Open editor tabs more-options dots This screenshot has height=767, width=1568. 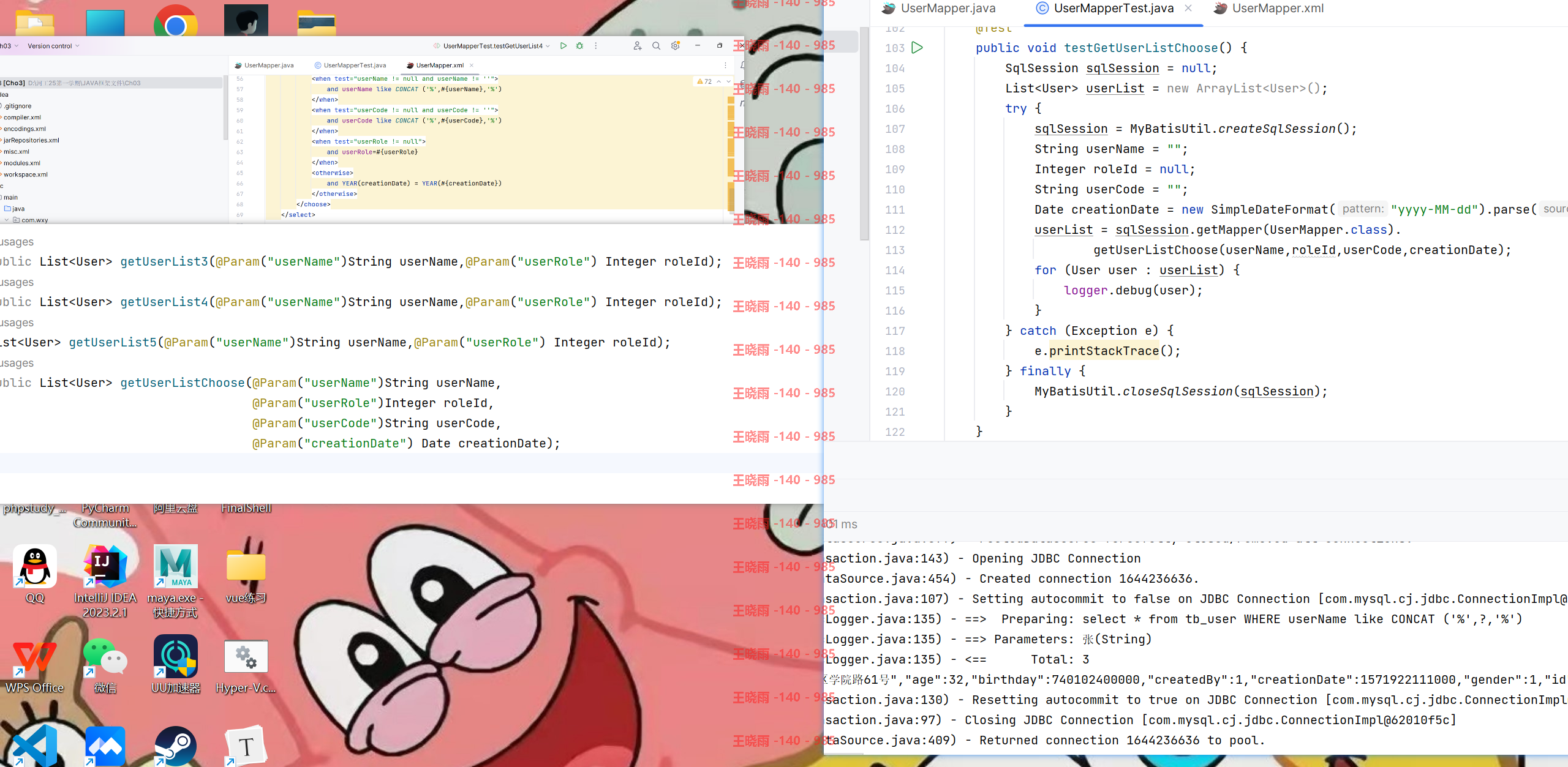click(x=726, y=65)
